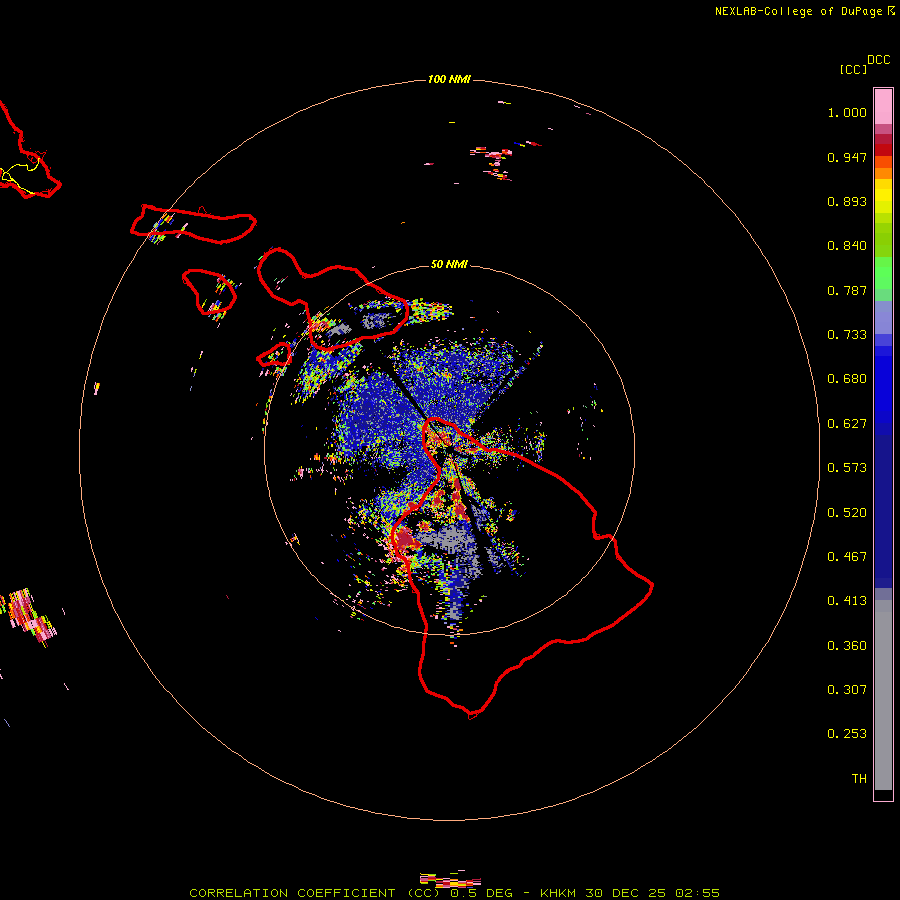Image resolution: width=900 pixels, height=900 pixels.
Task: Click the pink segment atop the color bar
Action: coord(883,107)
